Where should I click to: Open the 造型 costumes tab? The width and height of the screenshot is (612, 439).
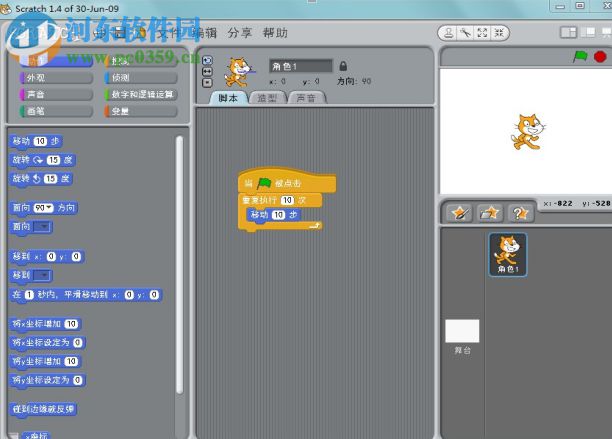(x=267, y=98)
